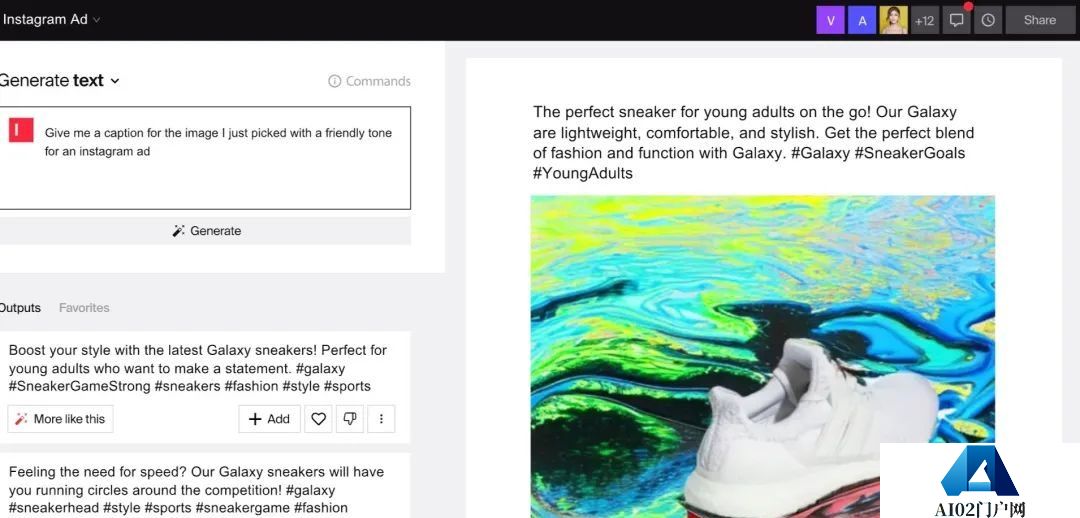Show the +12 additional collaborators

(x=924, y=20)
